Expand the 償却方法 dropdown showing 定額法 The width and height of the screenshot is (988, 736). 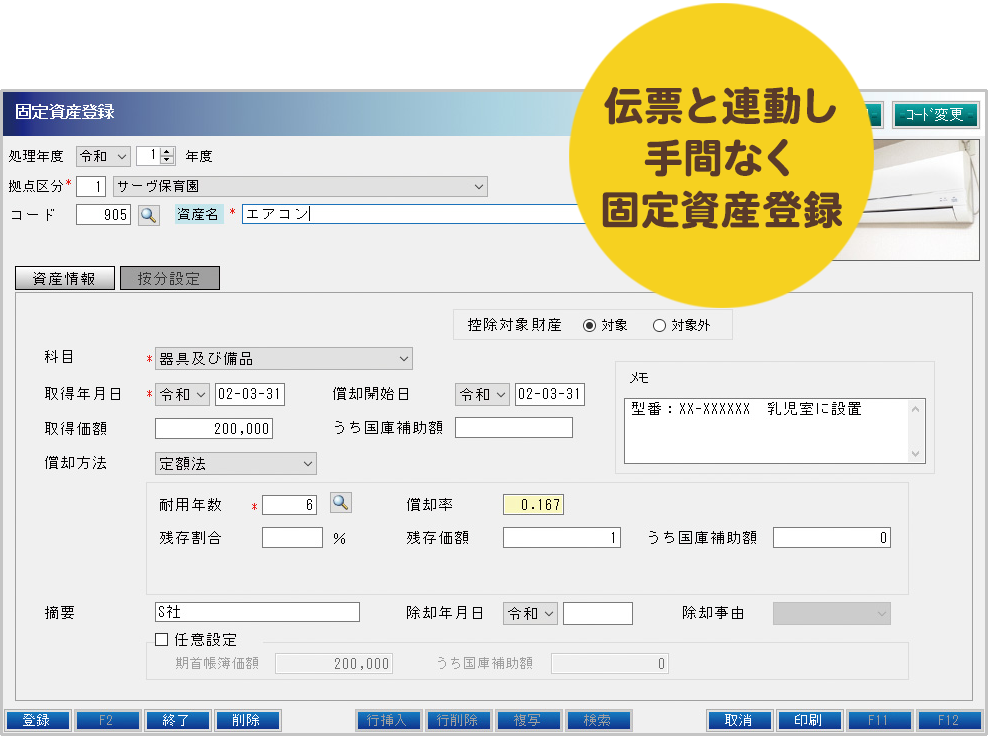click(235, 463)
